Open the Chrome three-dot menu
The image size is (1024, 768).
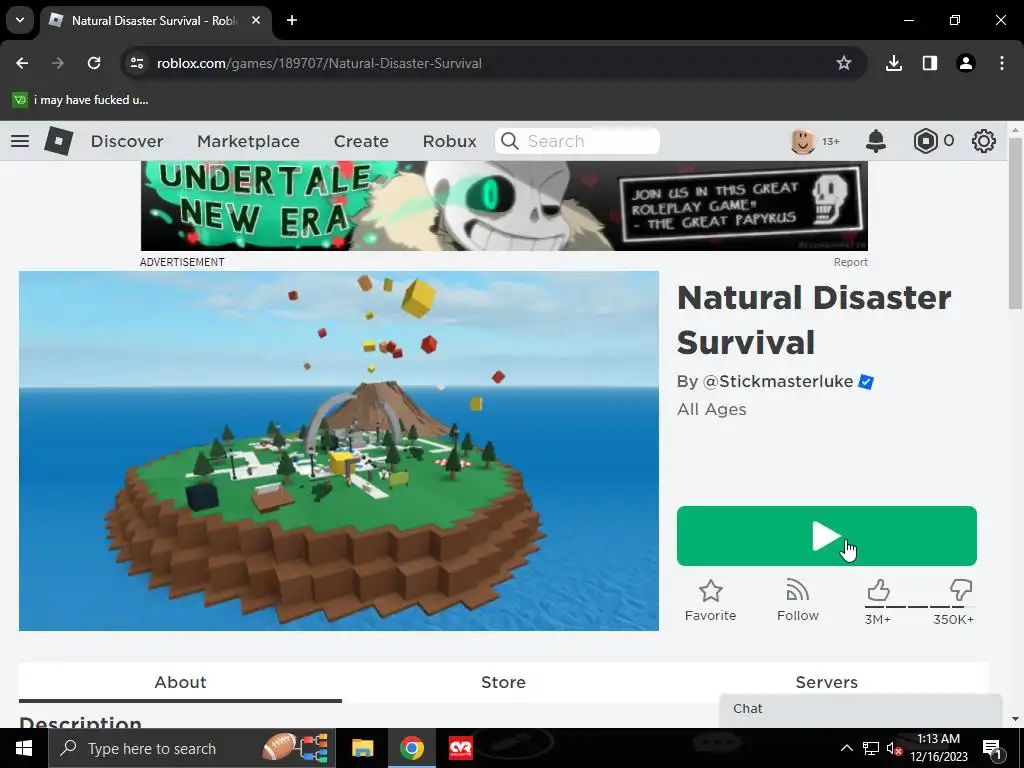click(x=1002, y=63)
